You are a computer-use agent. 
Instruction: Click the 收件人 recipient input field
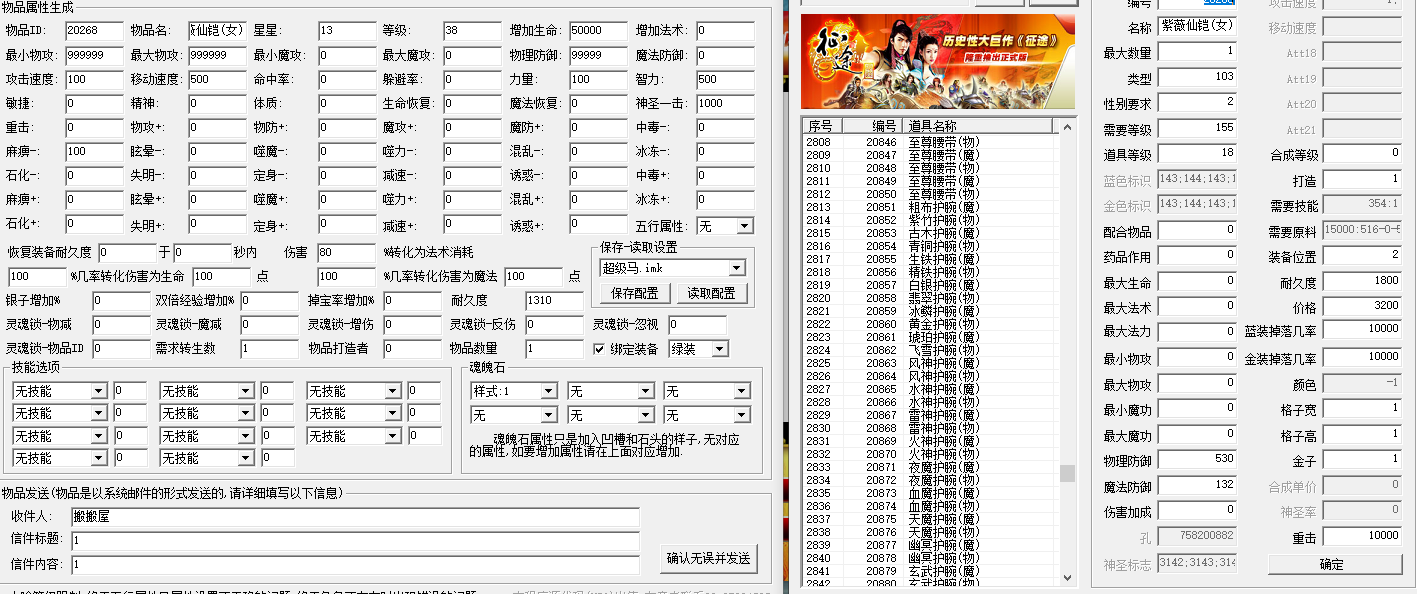click(354, 517)
